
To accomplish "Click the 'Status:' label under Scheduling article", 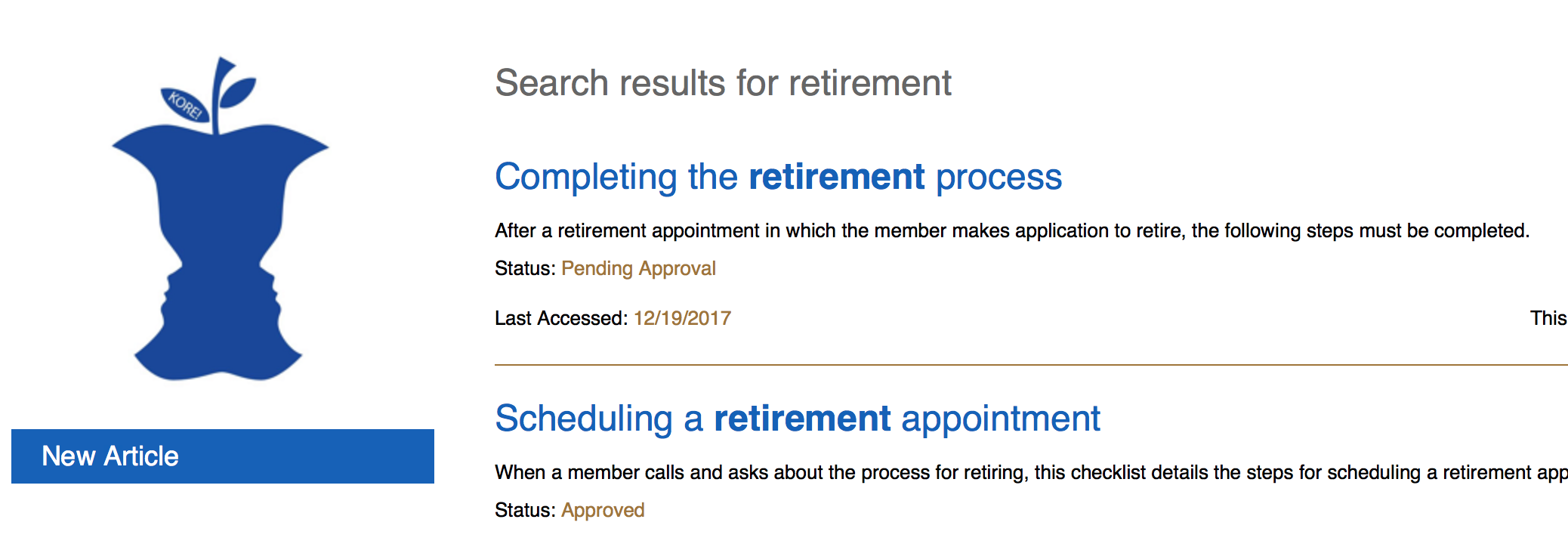I will 525,511.
